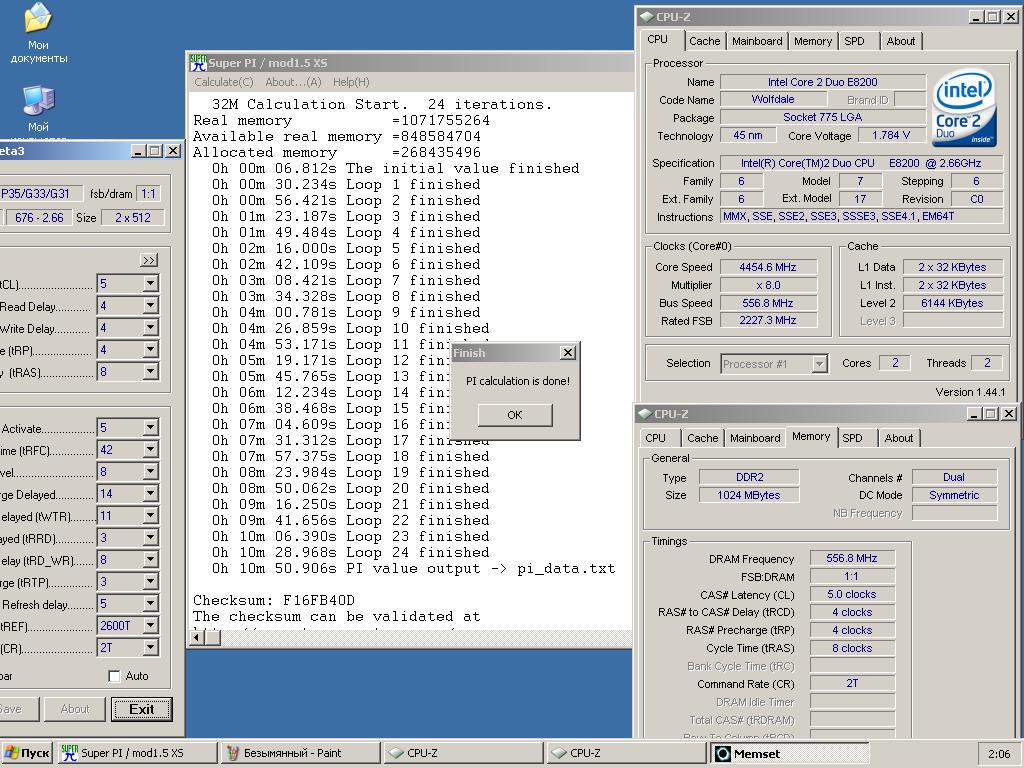Switch to Memset taskbar item

[789, 753]
